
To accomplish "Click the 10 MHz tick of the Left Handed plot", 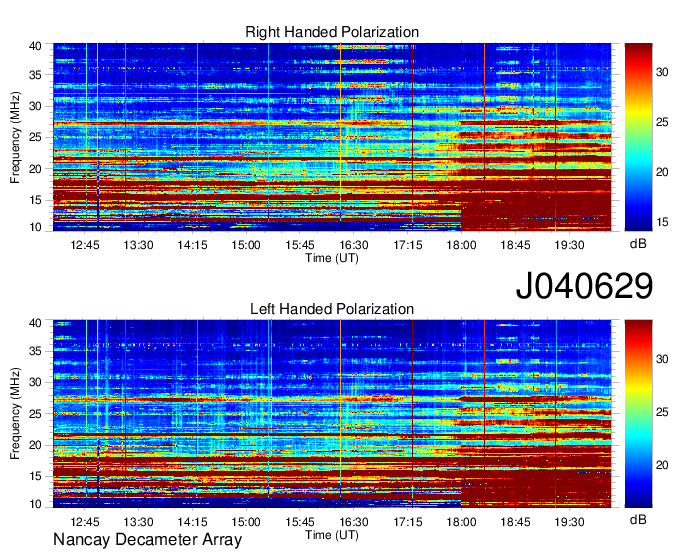I will (36, 504).
